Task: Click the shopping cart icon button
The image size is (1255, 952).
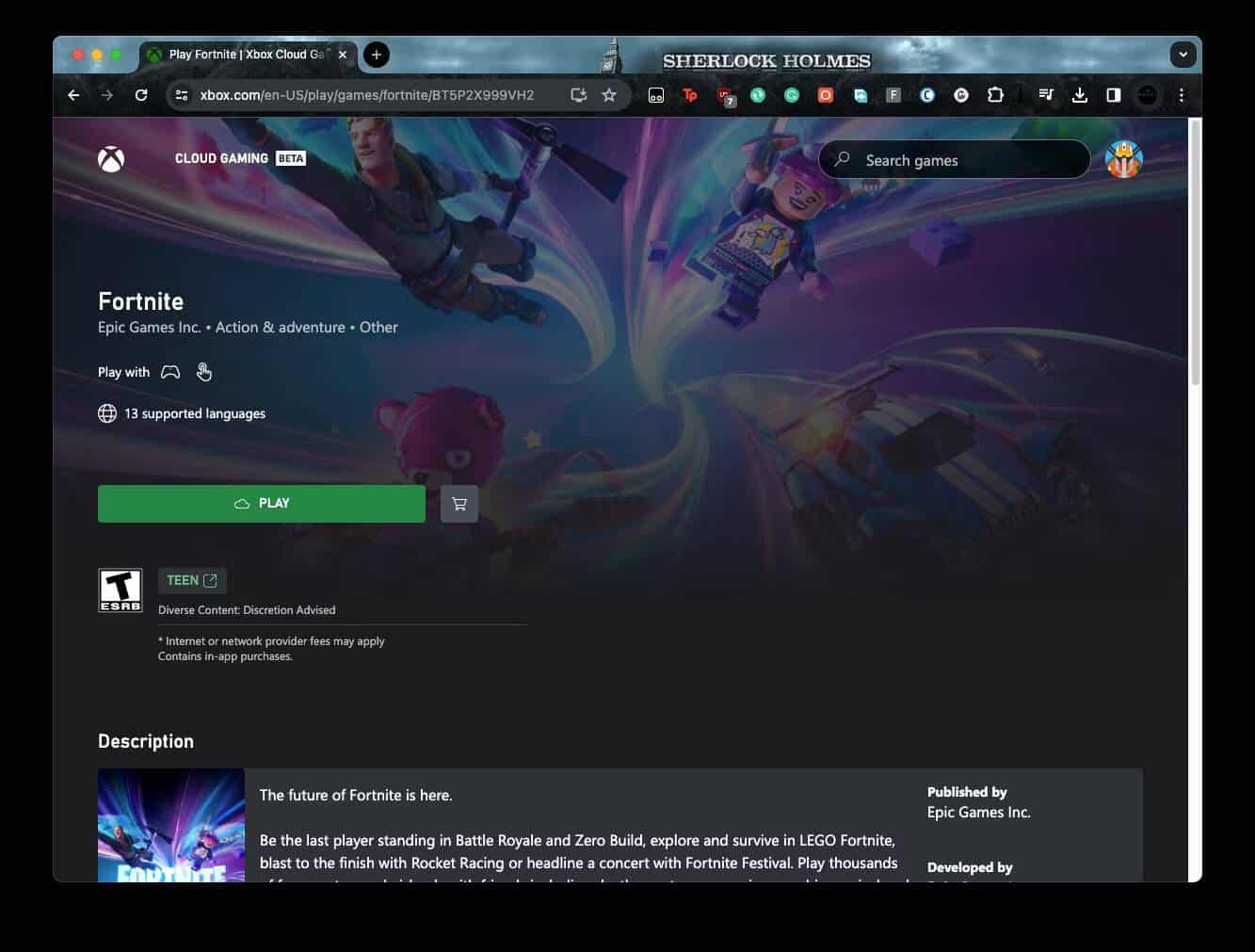Action: coord(459,504)
